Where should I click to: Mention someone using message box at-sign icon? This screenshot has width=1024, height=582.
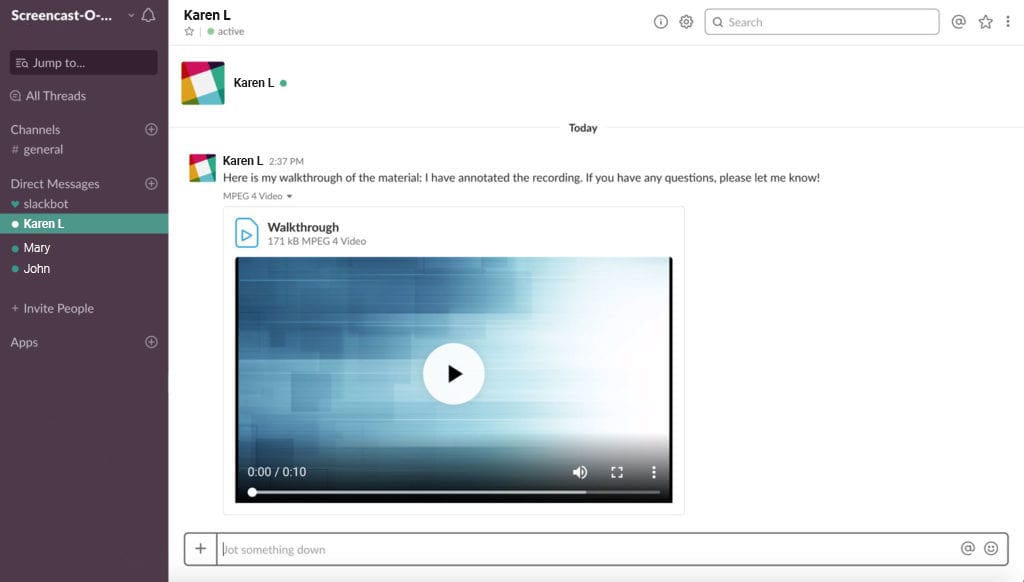(x=968, y=549)
